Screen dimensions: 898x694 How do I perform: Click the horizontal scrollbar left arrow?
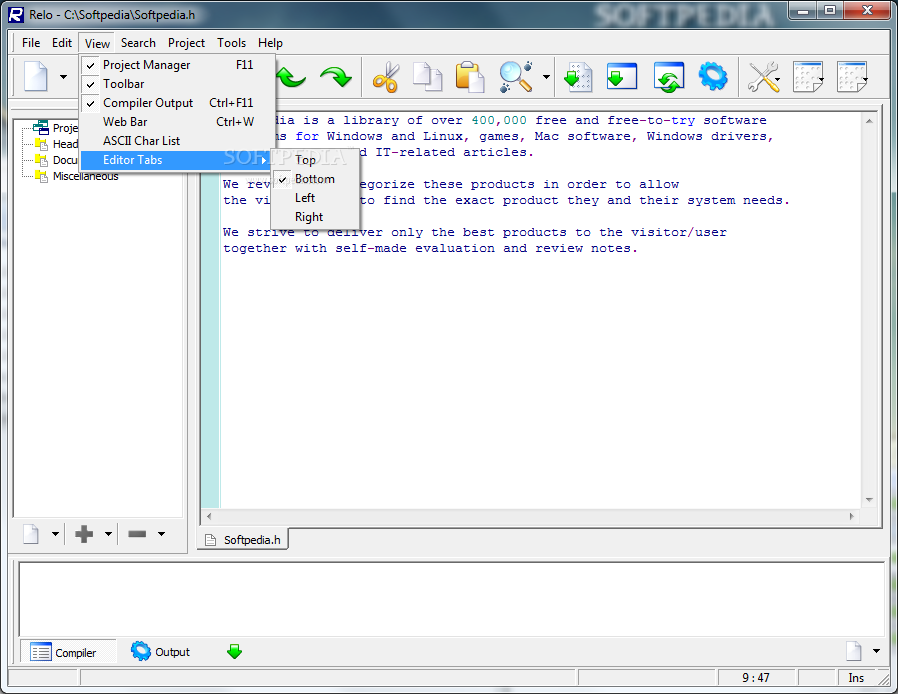[x=210, y=516]
